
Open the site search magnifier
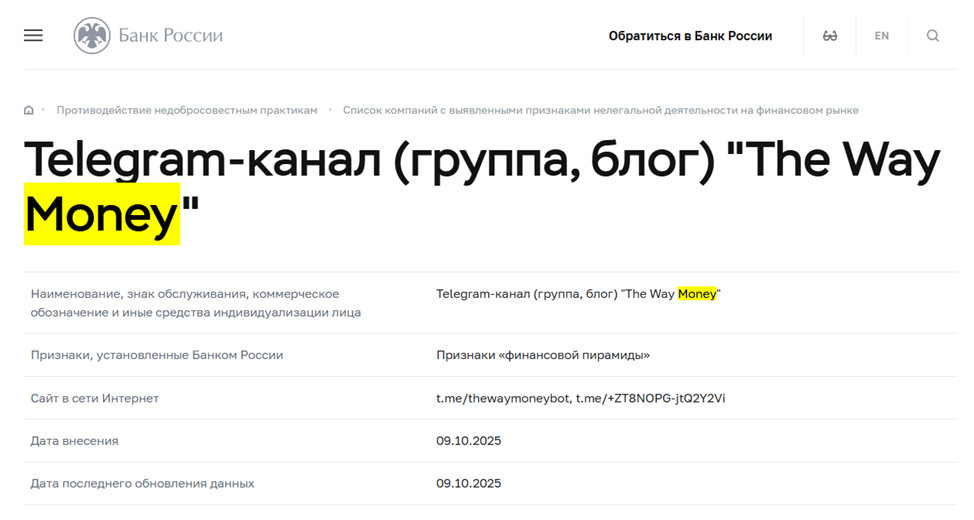[x=933, y=36]
